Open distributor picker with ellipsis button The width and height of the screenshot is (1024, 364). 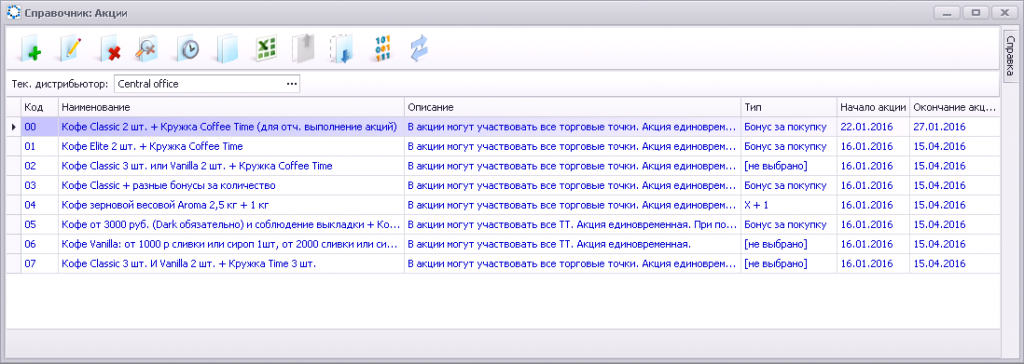291,84
